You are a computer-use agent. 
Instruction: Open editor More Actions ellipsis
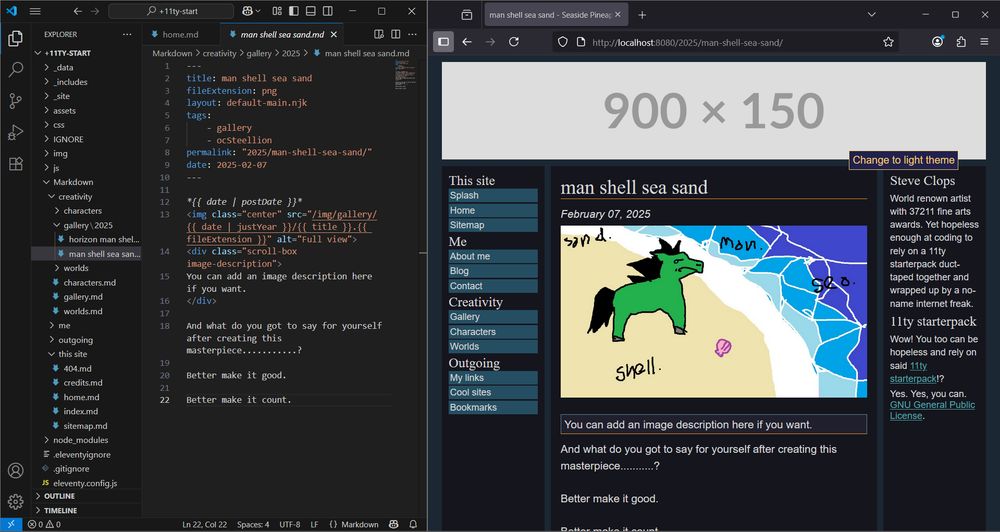tap(413, 34)
